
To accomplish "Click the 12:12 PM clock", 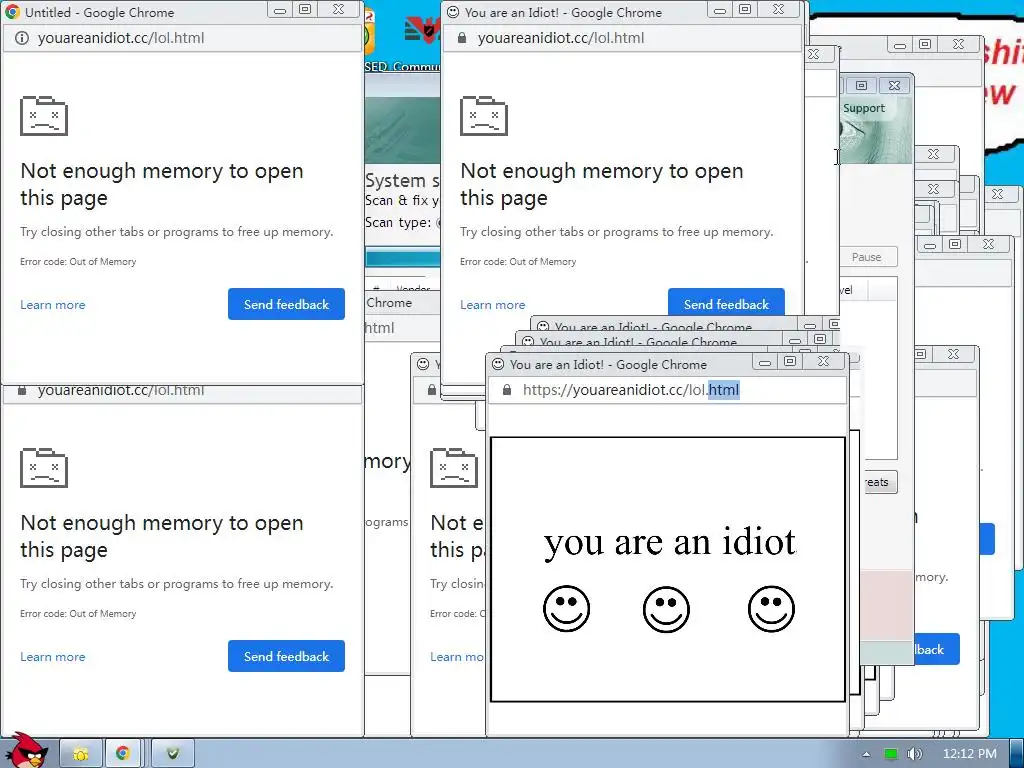I will (970, 754).
